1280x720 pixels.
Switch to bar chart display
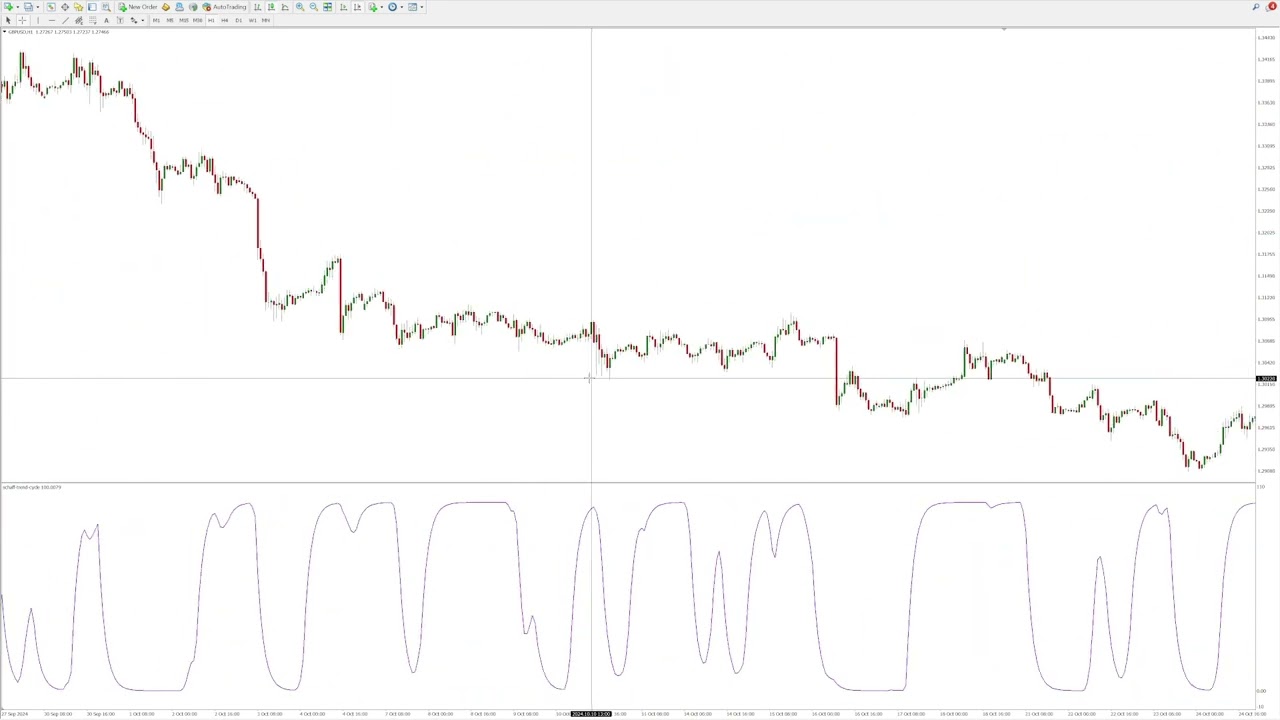click(258, 7)
